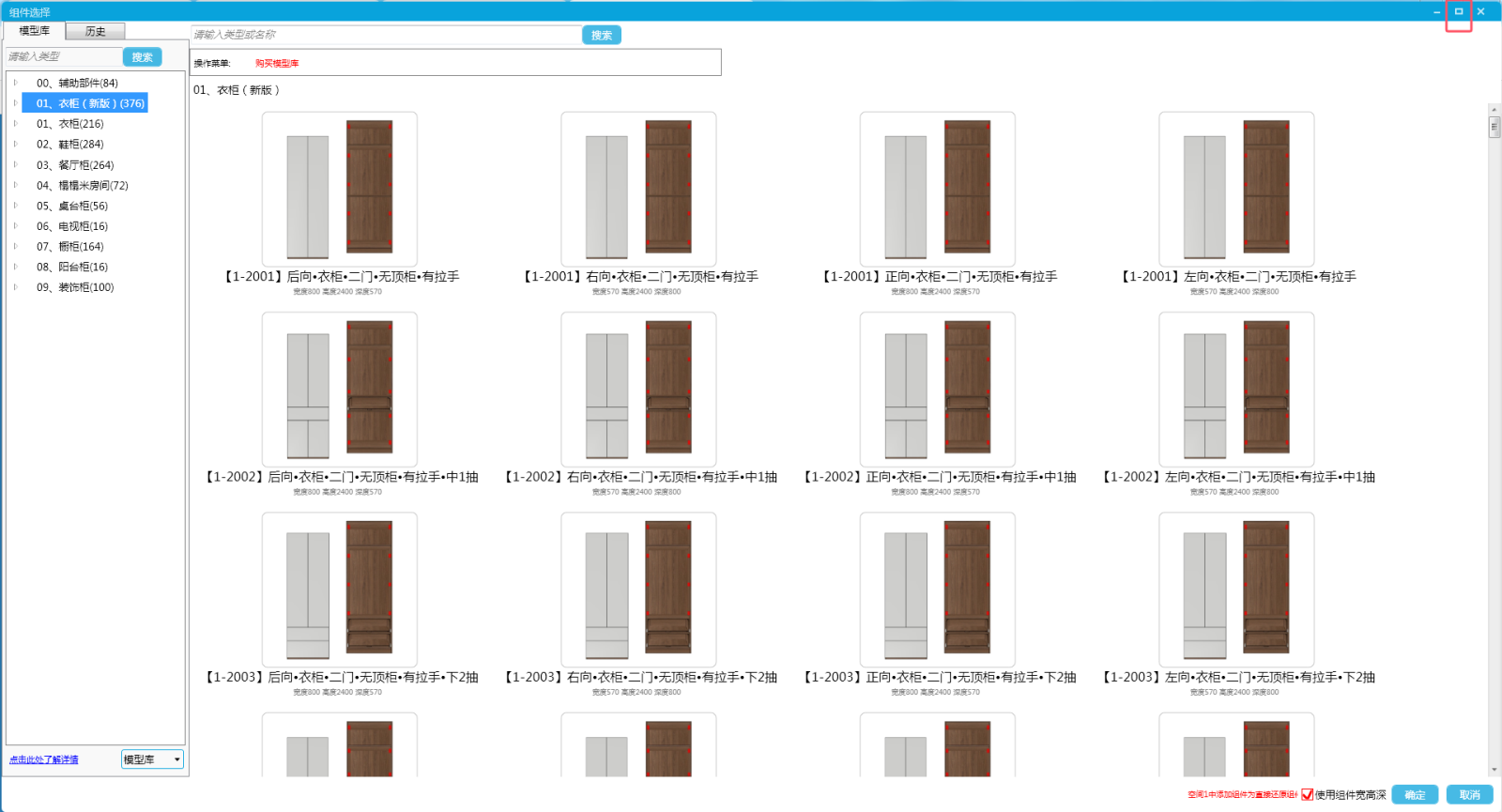Image resolution: width=1502 pixels, height=812 pixels.
Task: Select category 04、榻榻米房间(72)
Action: point(83,185)
